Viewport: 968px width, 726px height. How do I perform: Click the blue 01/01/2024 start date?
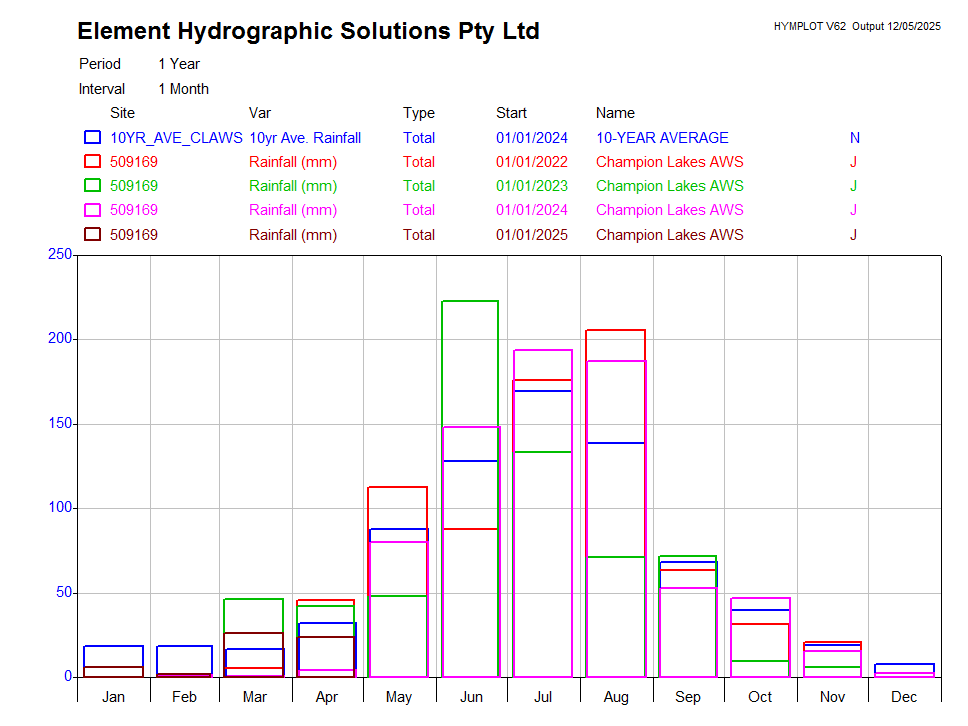point(532,138)
